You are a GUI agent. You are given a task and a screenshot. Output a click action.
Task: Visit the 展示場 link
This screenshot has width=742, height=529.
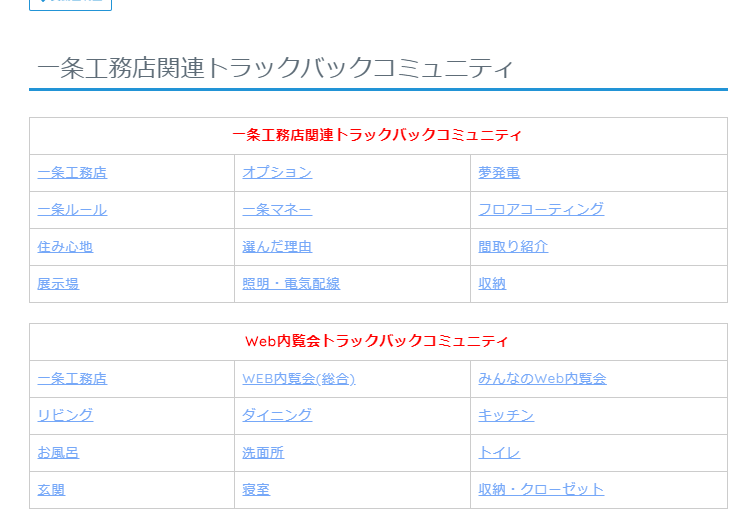(58, 284)
